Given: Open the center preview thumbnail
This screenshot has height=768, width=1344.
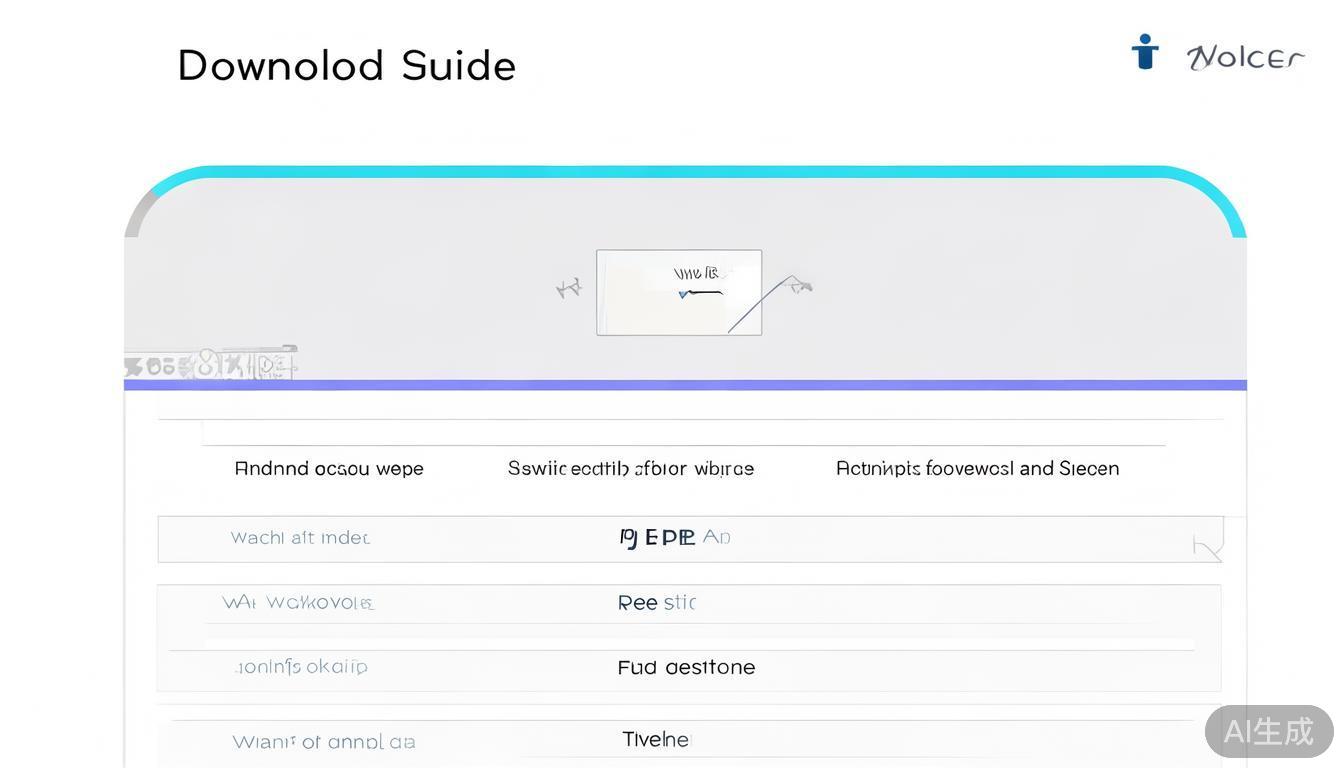Looking at the screenshot, I should [x=679, y=292].
